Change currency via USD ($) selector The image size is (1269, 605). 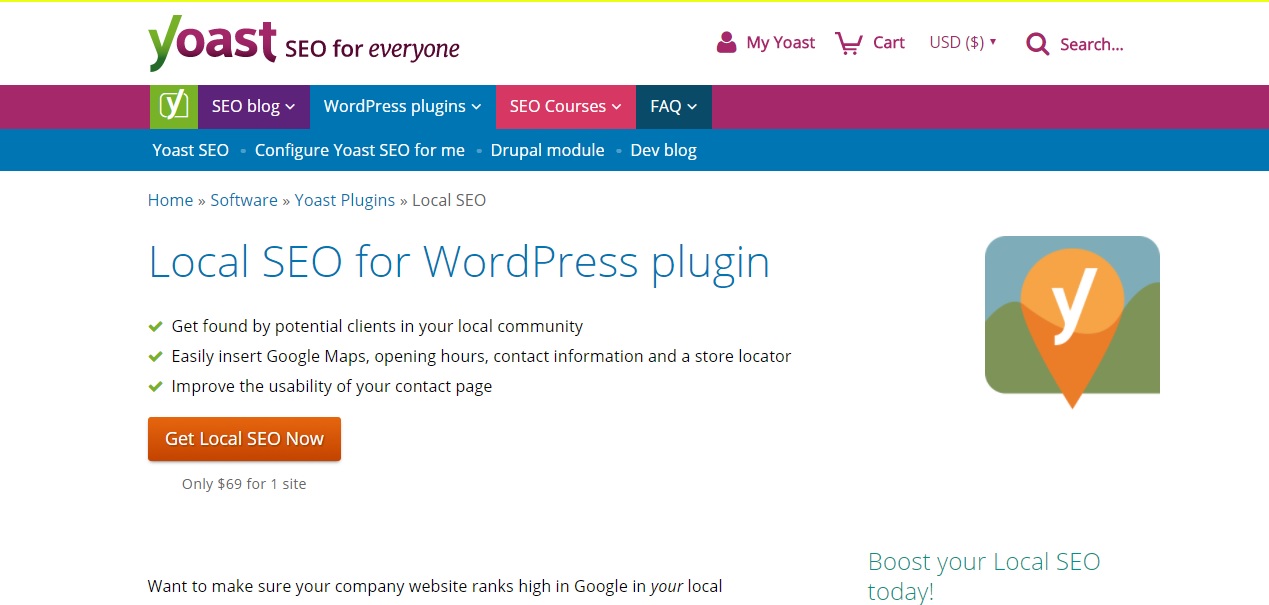click(x=962, y=42)
